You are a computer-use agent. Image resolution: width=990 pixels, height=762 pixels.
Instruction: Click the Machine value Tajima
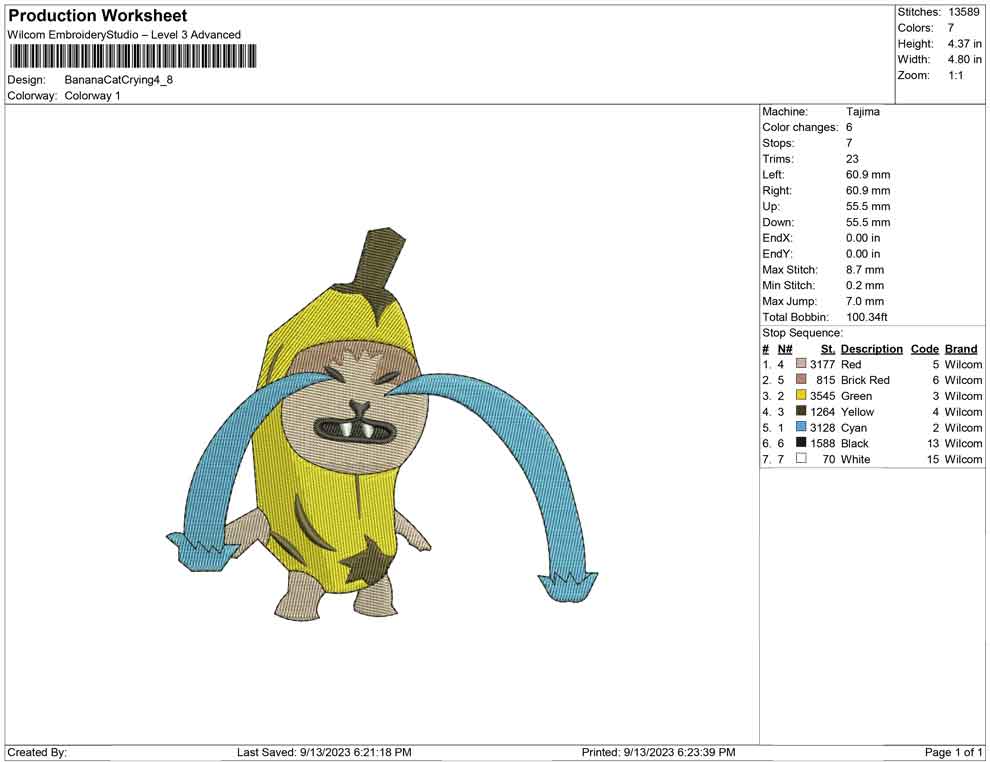click(863, 112)
